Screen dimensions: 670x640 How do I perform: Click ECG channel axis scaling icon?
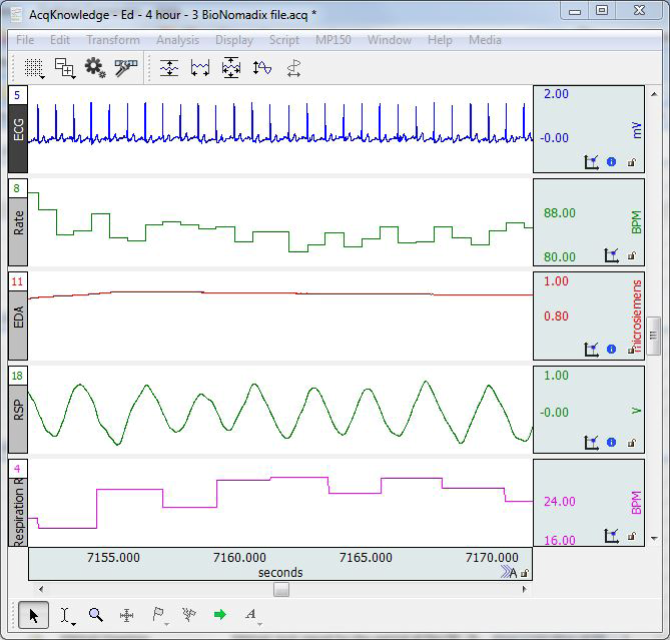coord(591,162)
